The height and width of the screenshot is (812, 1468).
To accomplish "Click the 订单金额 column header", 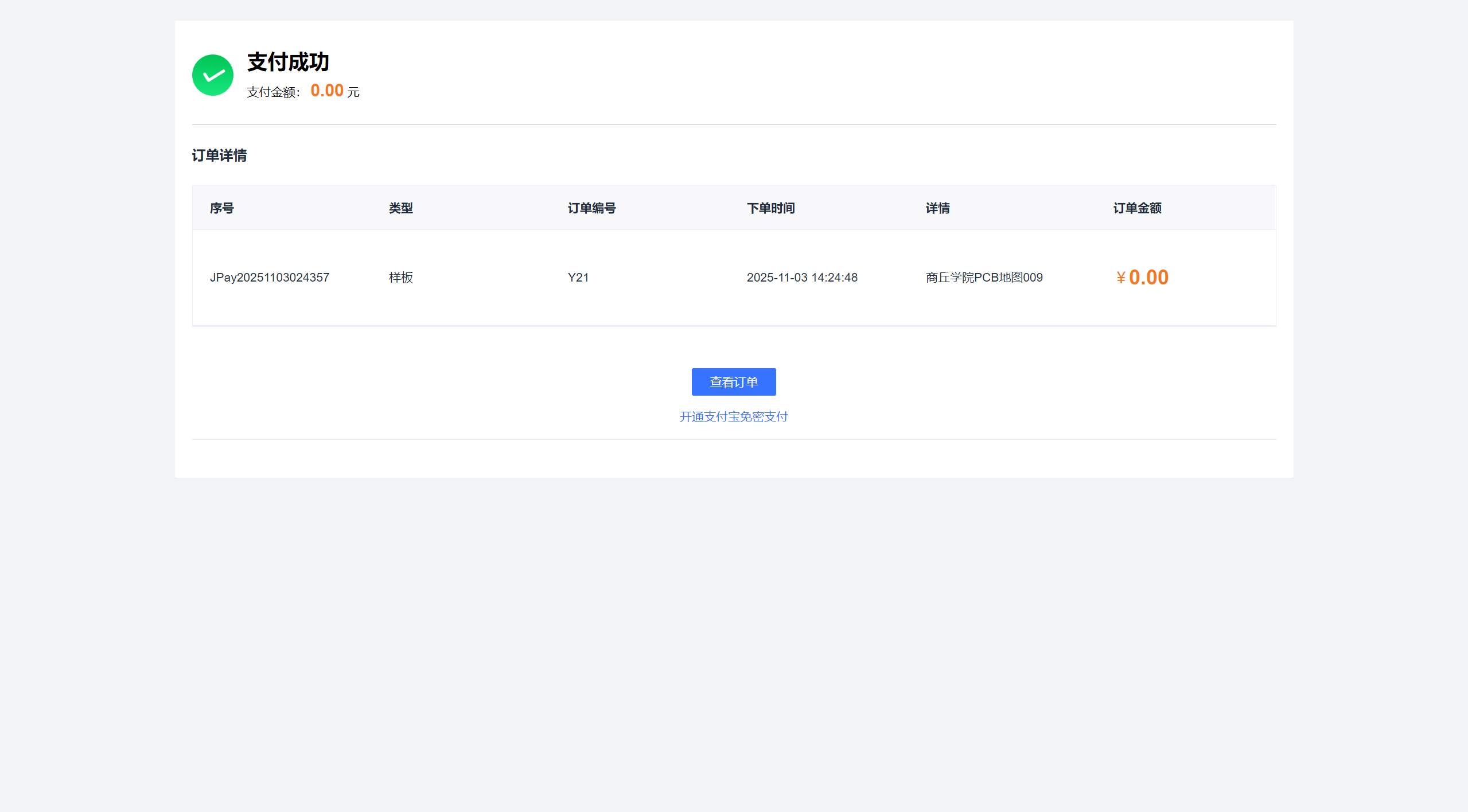I will (1137, 208).
